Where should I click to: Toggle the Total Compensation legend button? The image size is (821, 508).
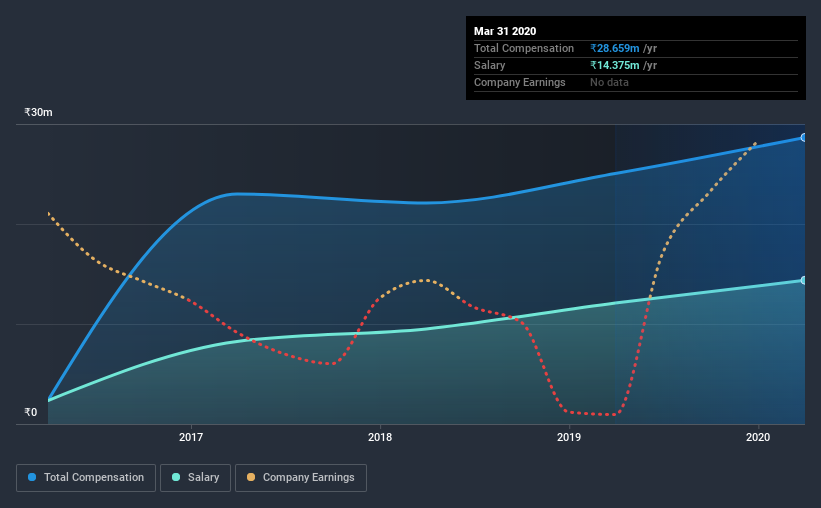pyautogui.click(x=86, y=478)
